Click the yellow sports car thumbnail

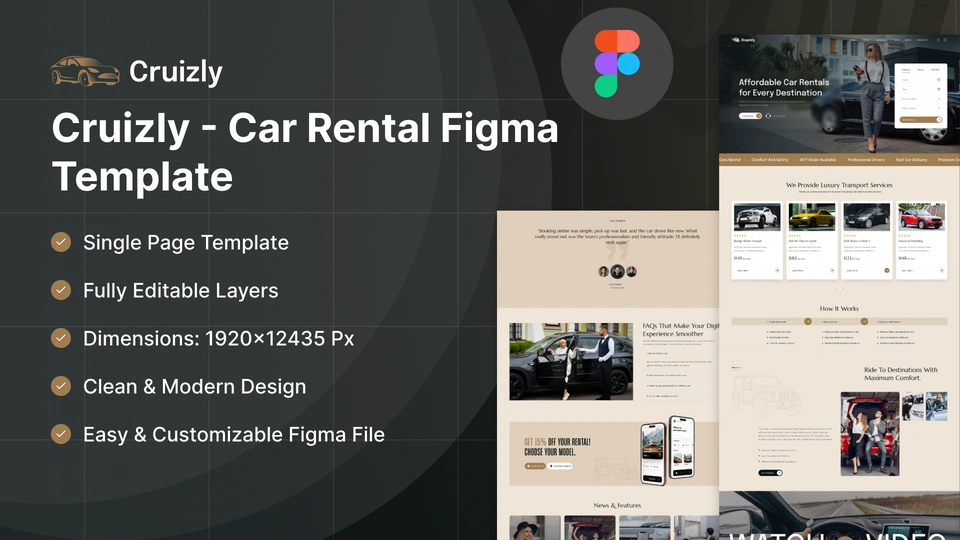click(812, 217)
